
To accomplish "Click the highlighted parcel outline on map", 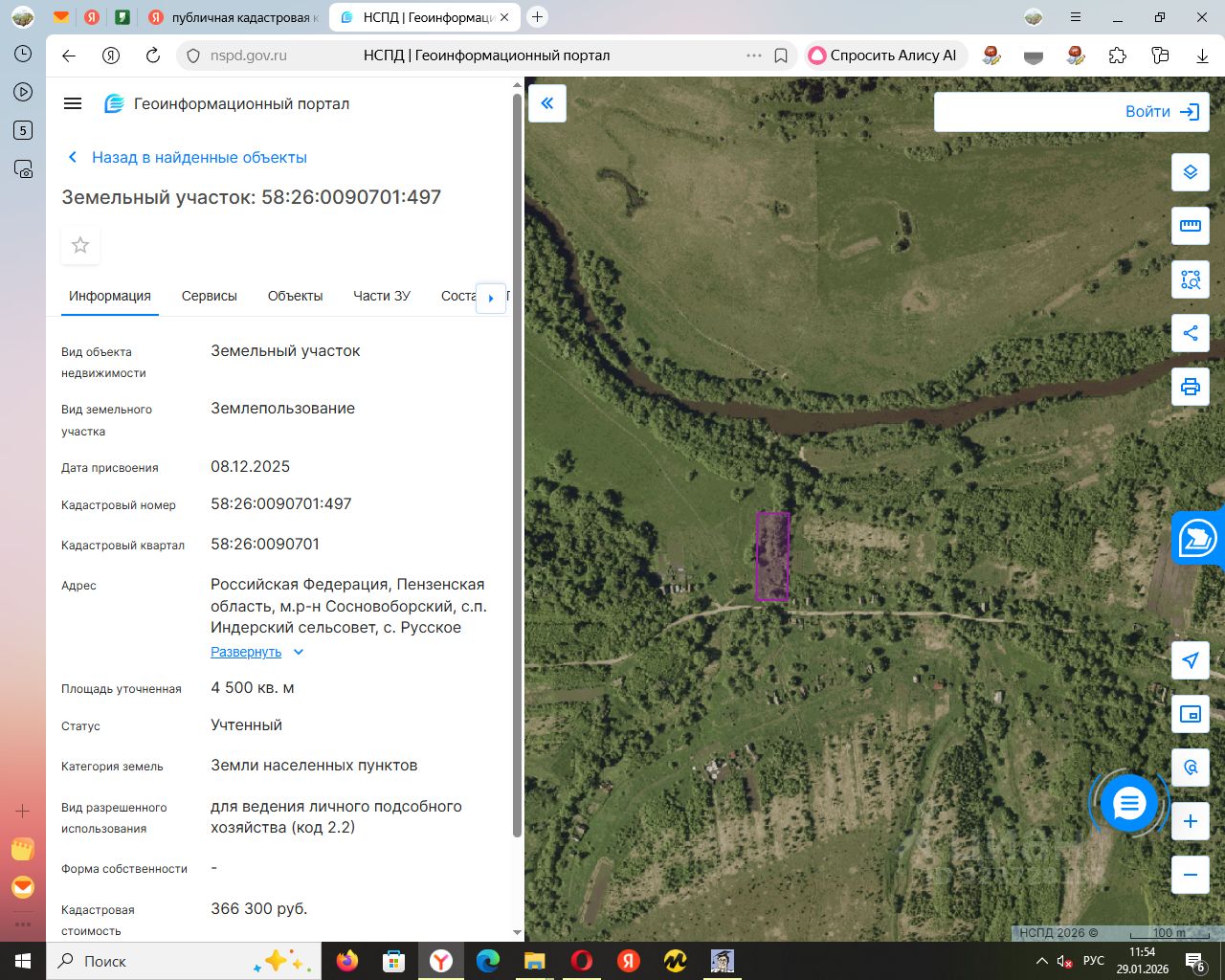I will click(x=772, y=556).
